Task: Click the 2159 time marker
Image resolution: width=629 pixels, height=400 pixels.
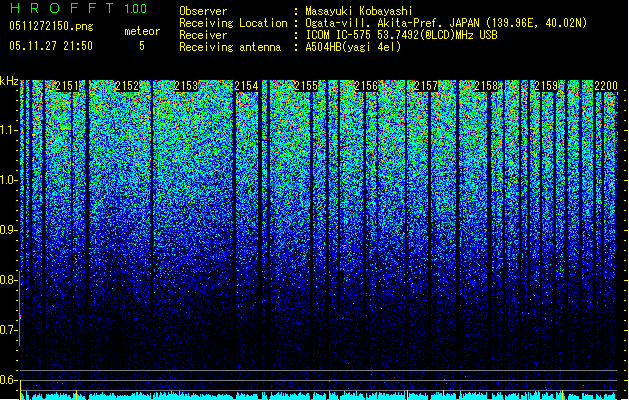Action: (546, 86)
